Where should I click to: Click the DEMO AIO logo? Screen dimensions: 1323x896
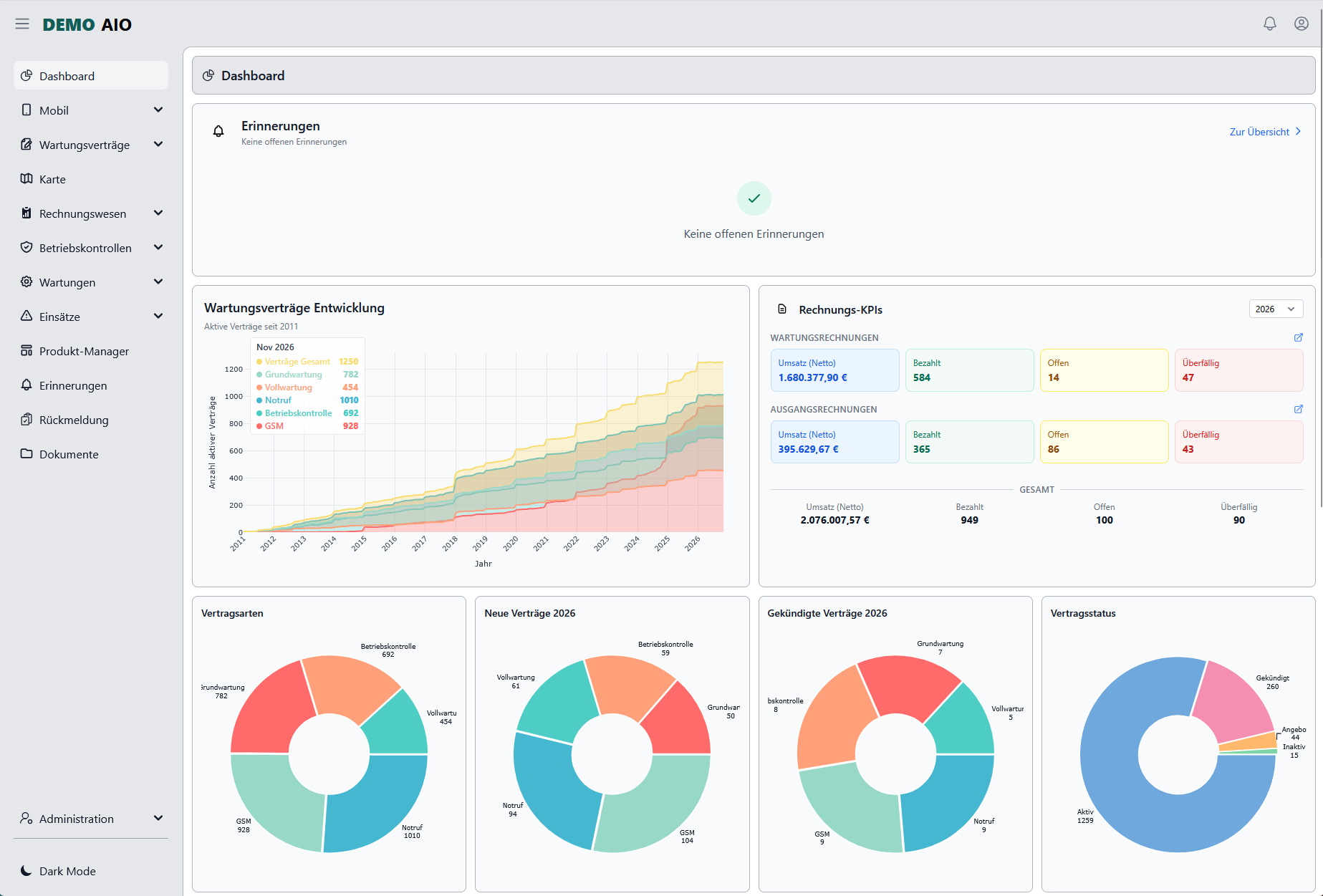[87, 24]
